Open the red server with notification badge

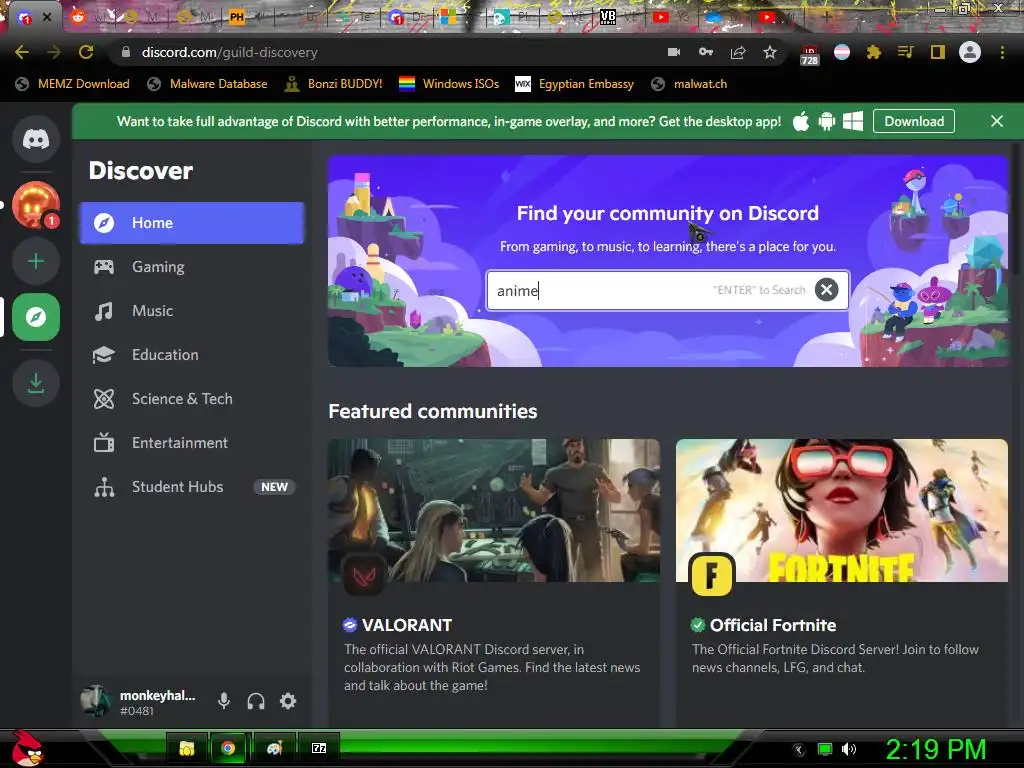pyautogui.click(x=36, y=205)
